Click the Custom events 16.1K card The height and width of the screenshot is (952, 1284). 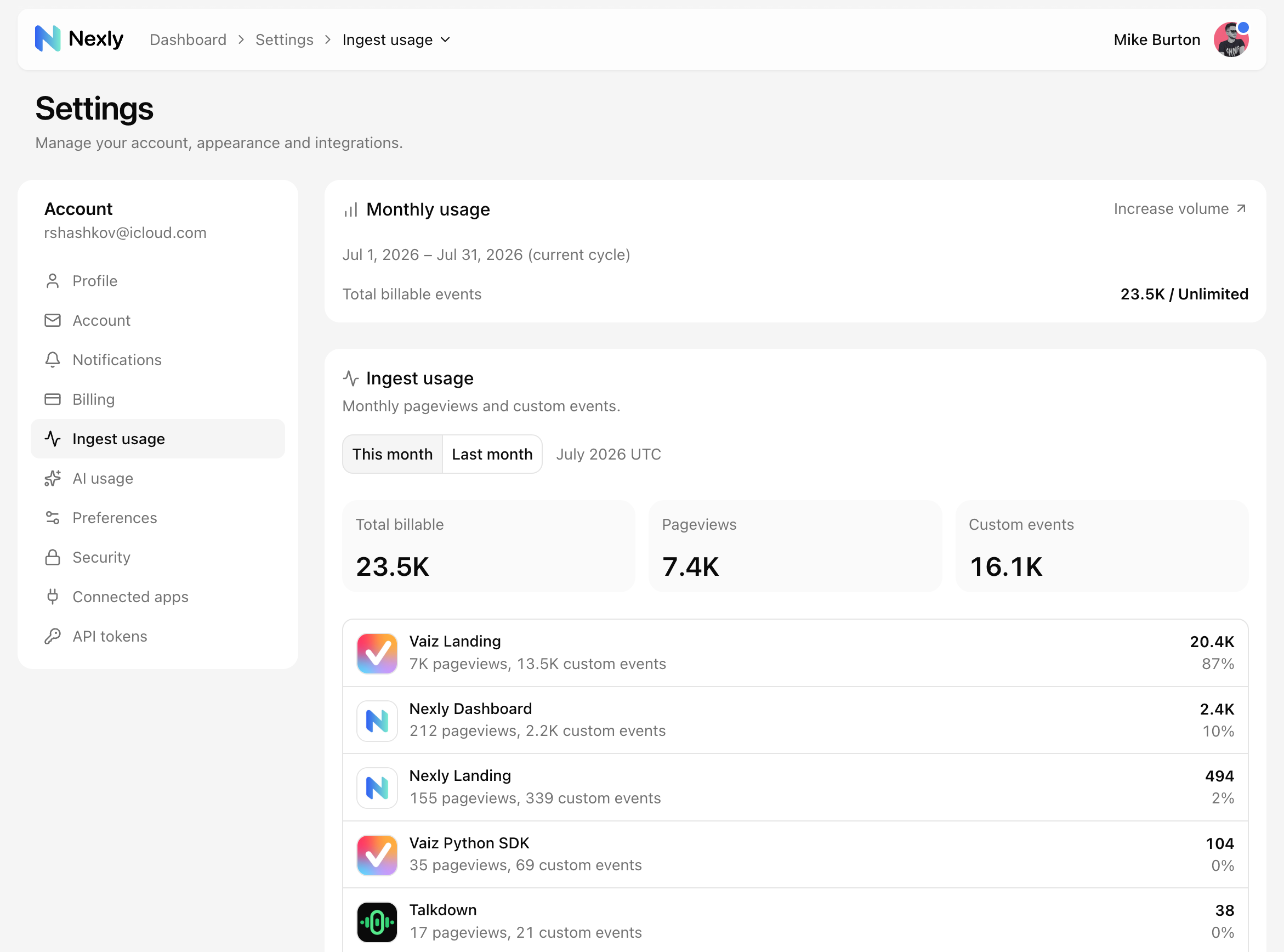(1102, 546)
